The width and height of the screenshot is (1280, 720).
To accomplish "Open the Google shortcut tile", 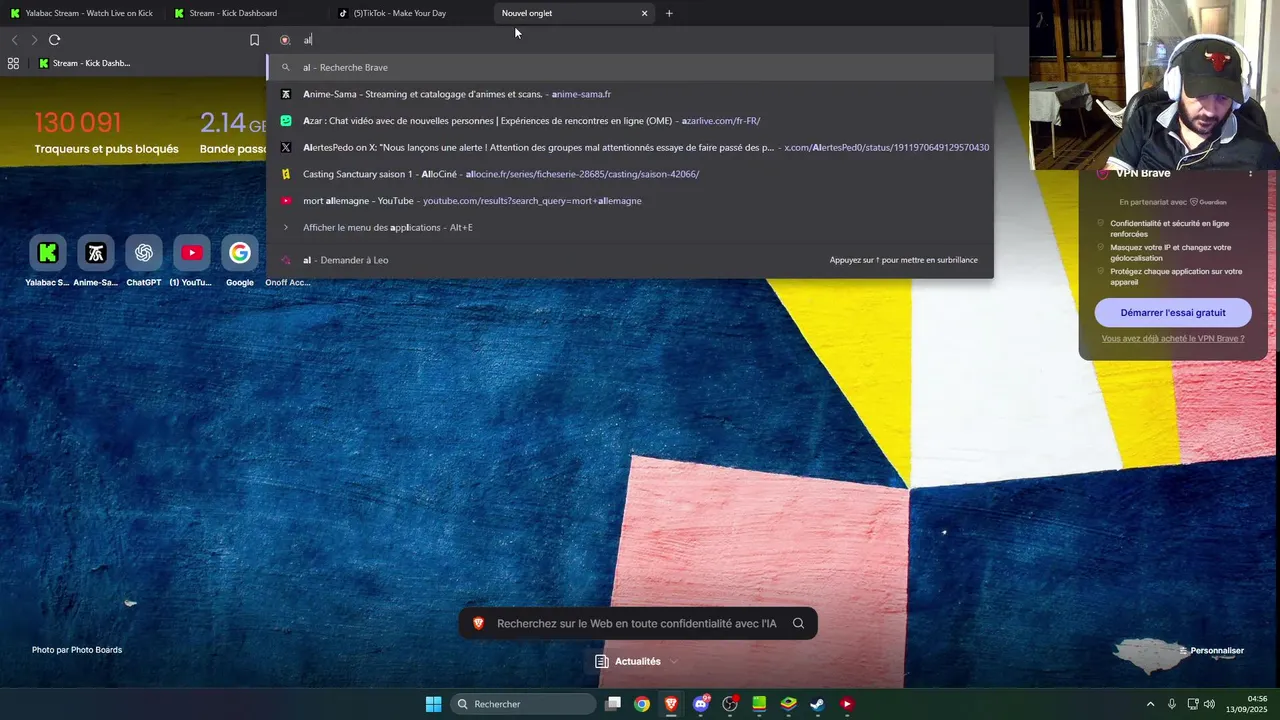I will click(240, 253).
